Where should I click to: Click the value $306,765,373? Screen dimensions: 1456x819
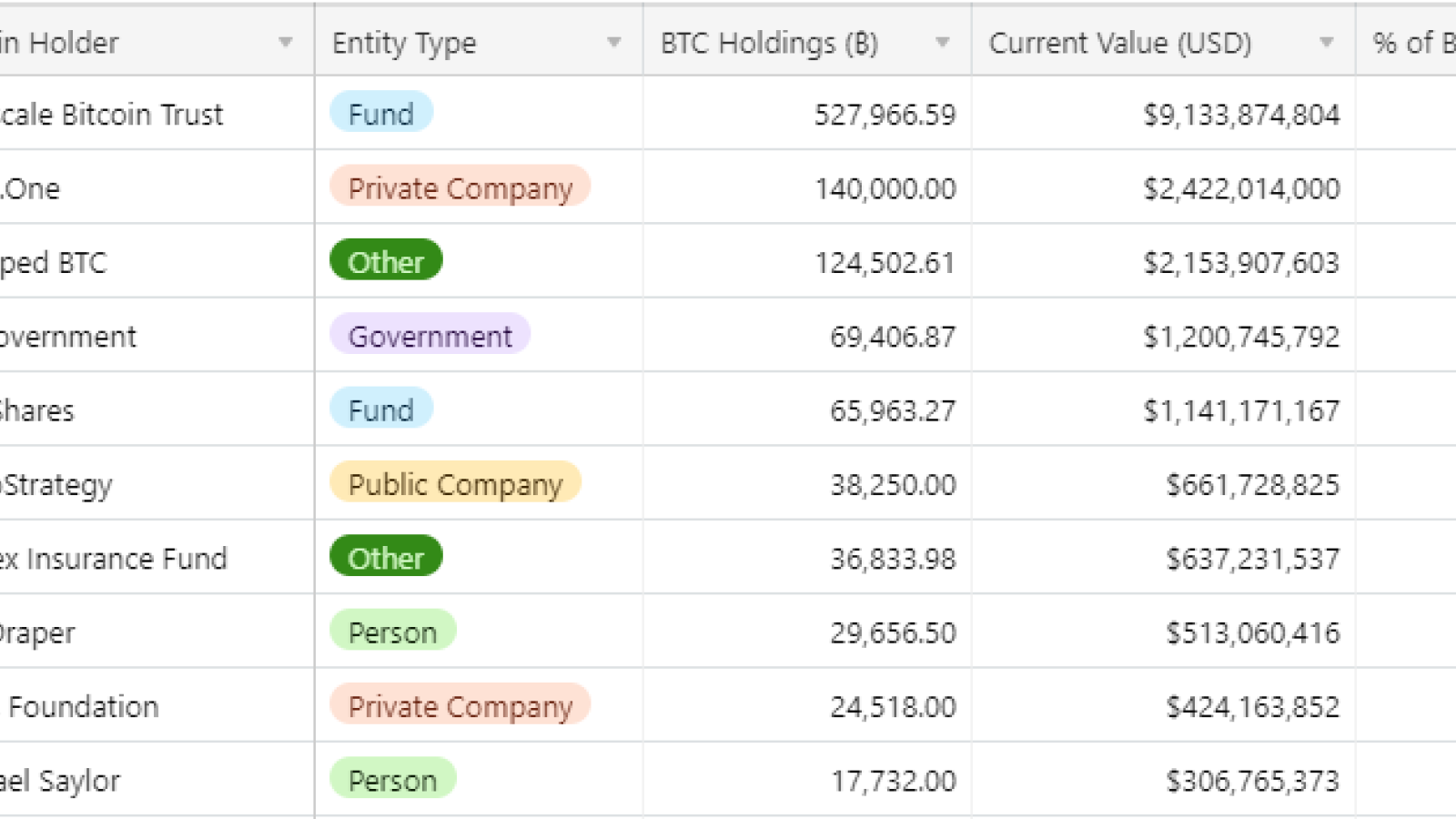coord(1253,781)
